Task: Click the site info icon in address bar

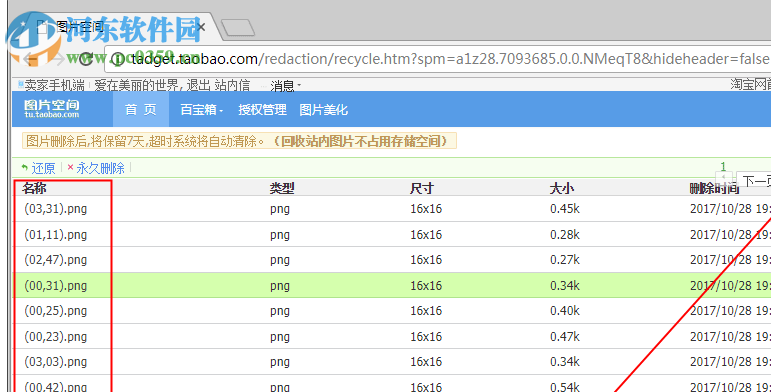Action: click(118, 60)
